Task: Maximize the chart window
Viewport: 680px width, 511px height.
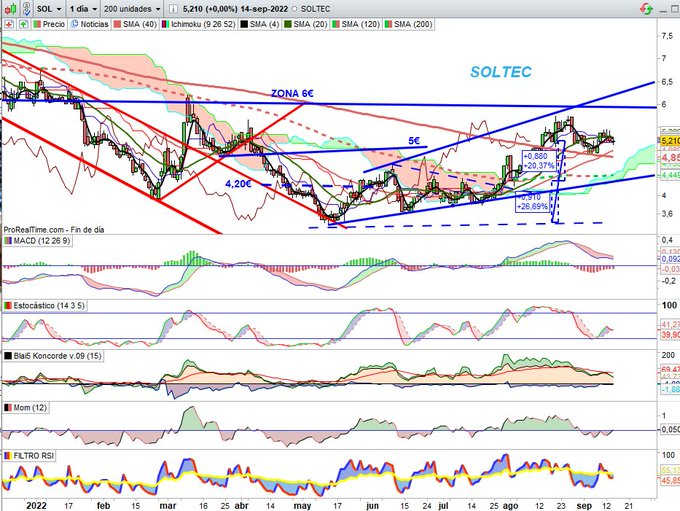Action: tap(676, 9)
